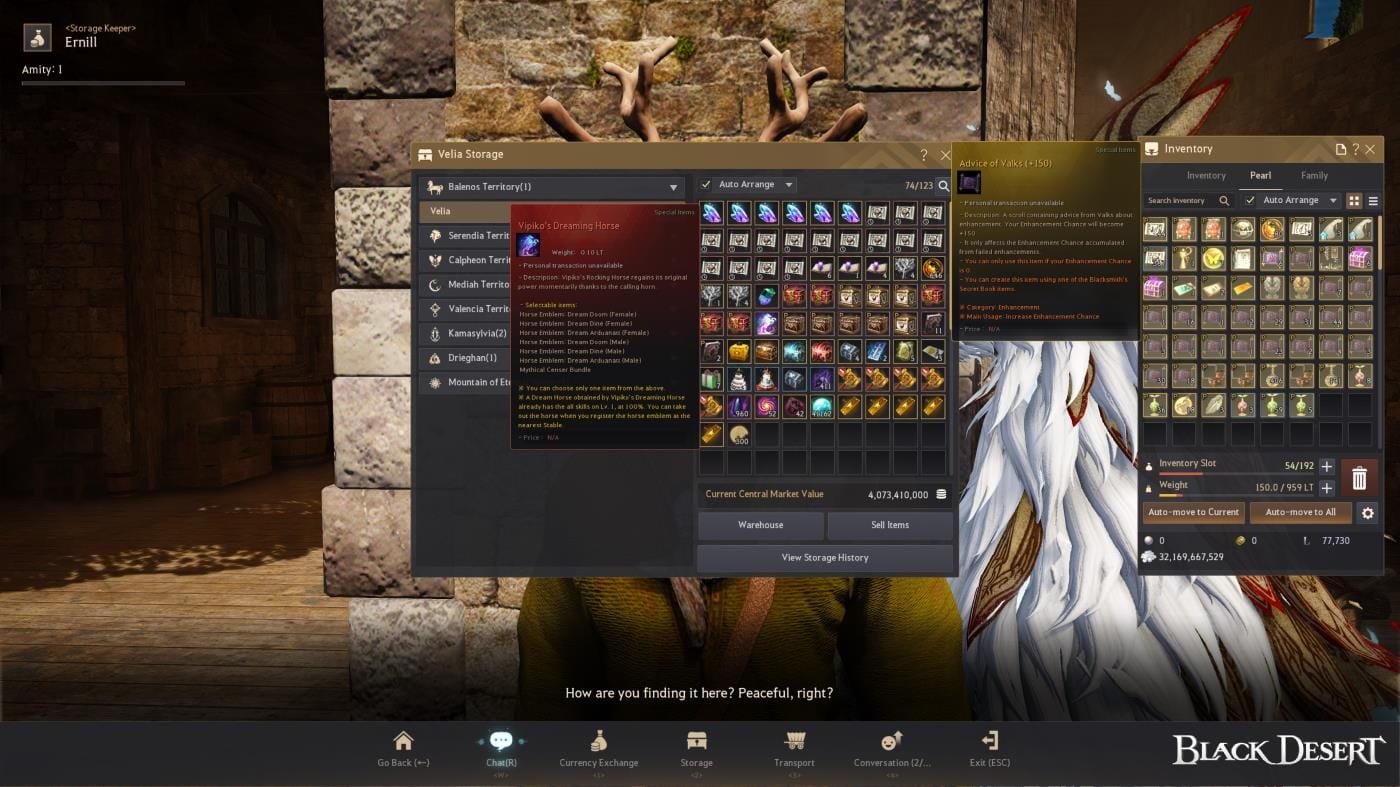This screenshot has width=1400, height=787.
Task: Switch inventory to grid view icon
Action: coord(1354,201)
